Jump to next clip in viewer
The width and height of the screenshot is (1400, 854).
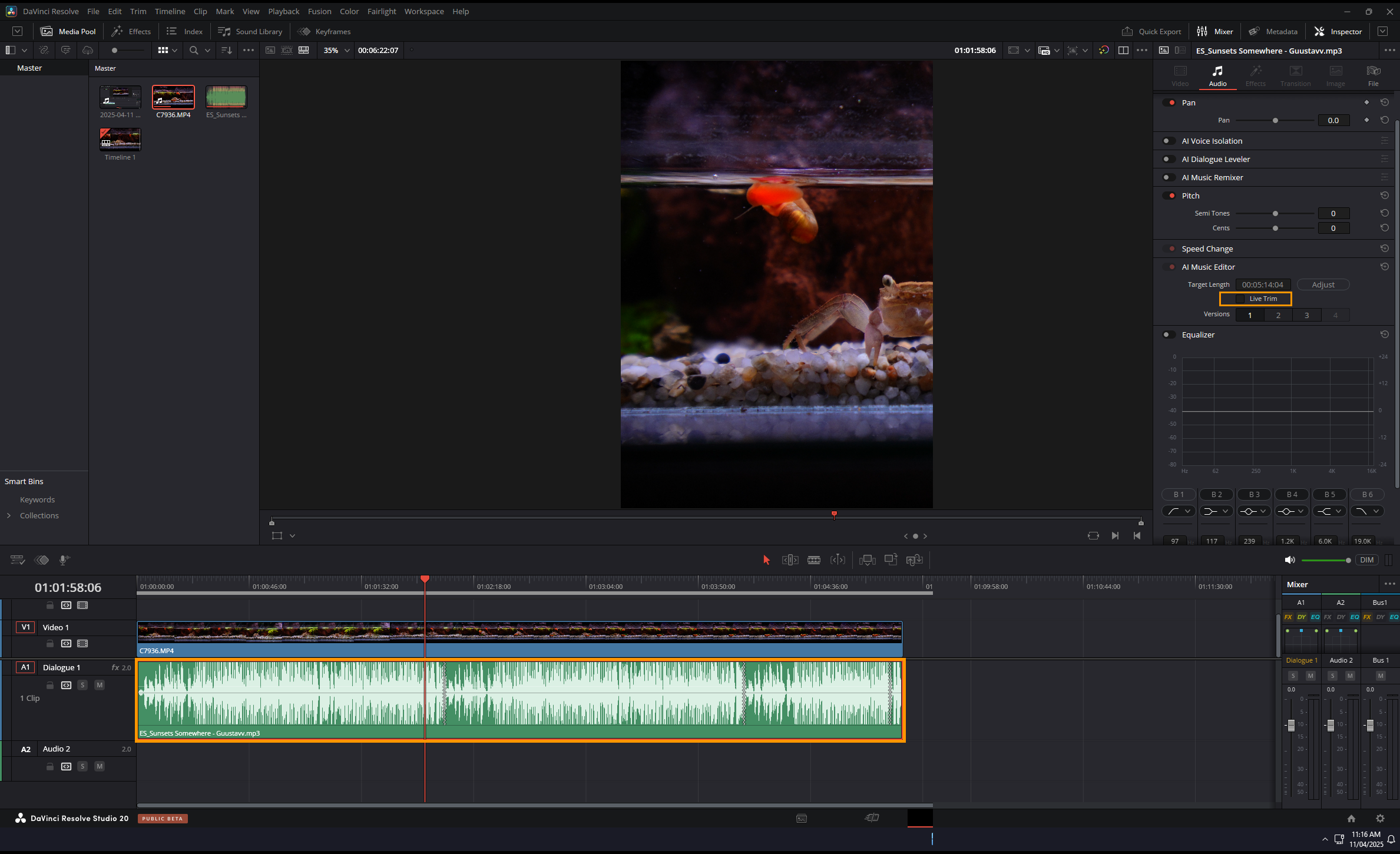pos(1115,536)
